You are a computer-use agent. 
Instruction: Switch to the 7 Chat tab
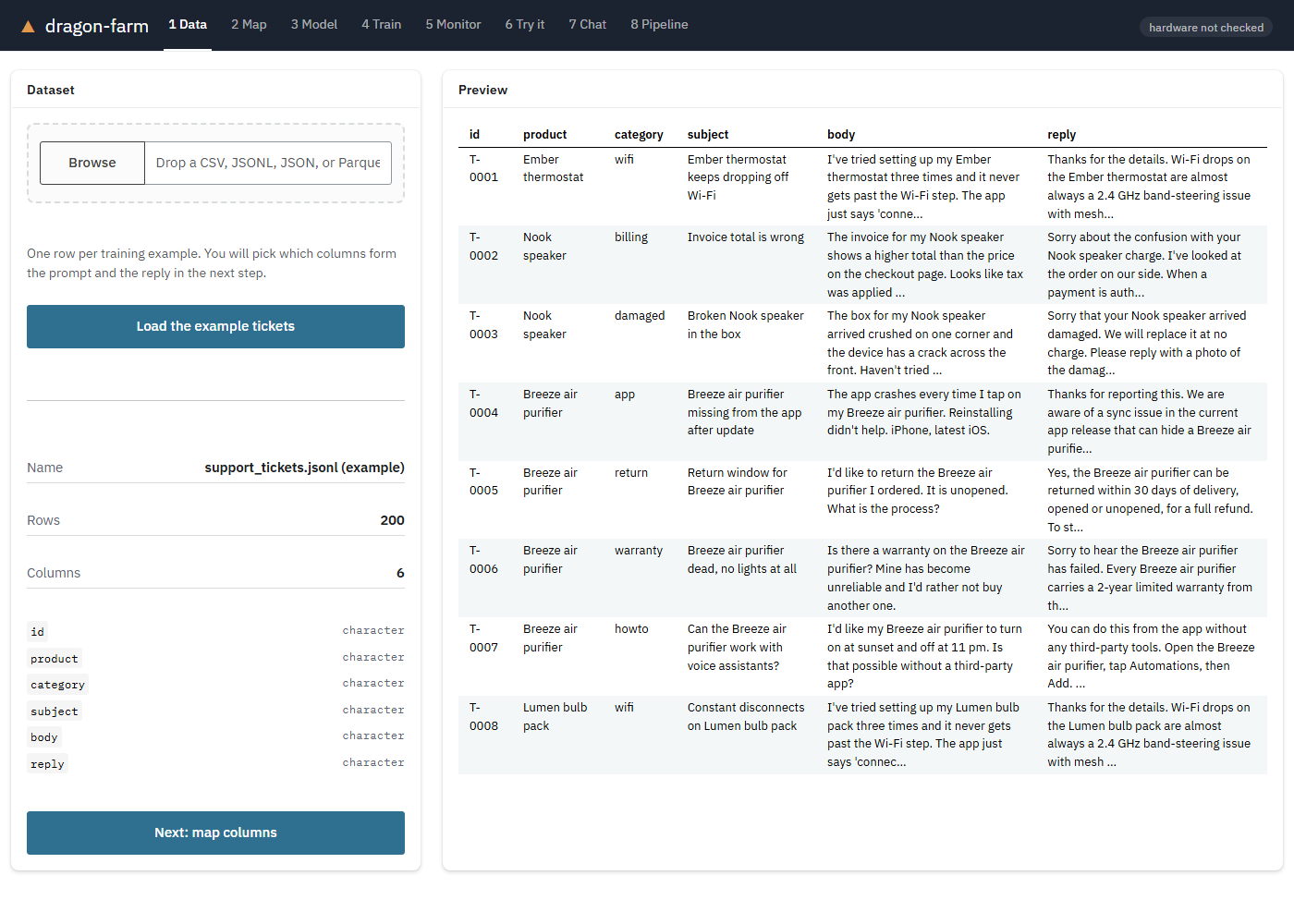click(x=588, y=25)
